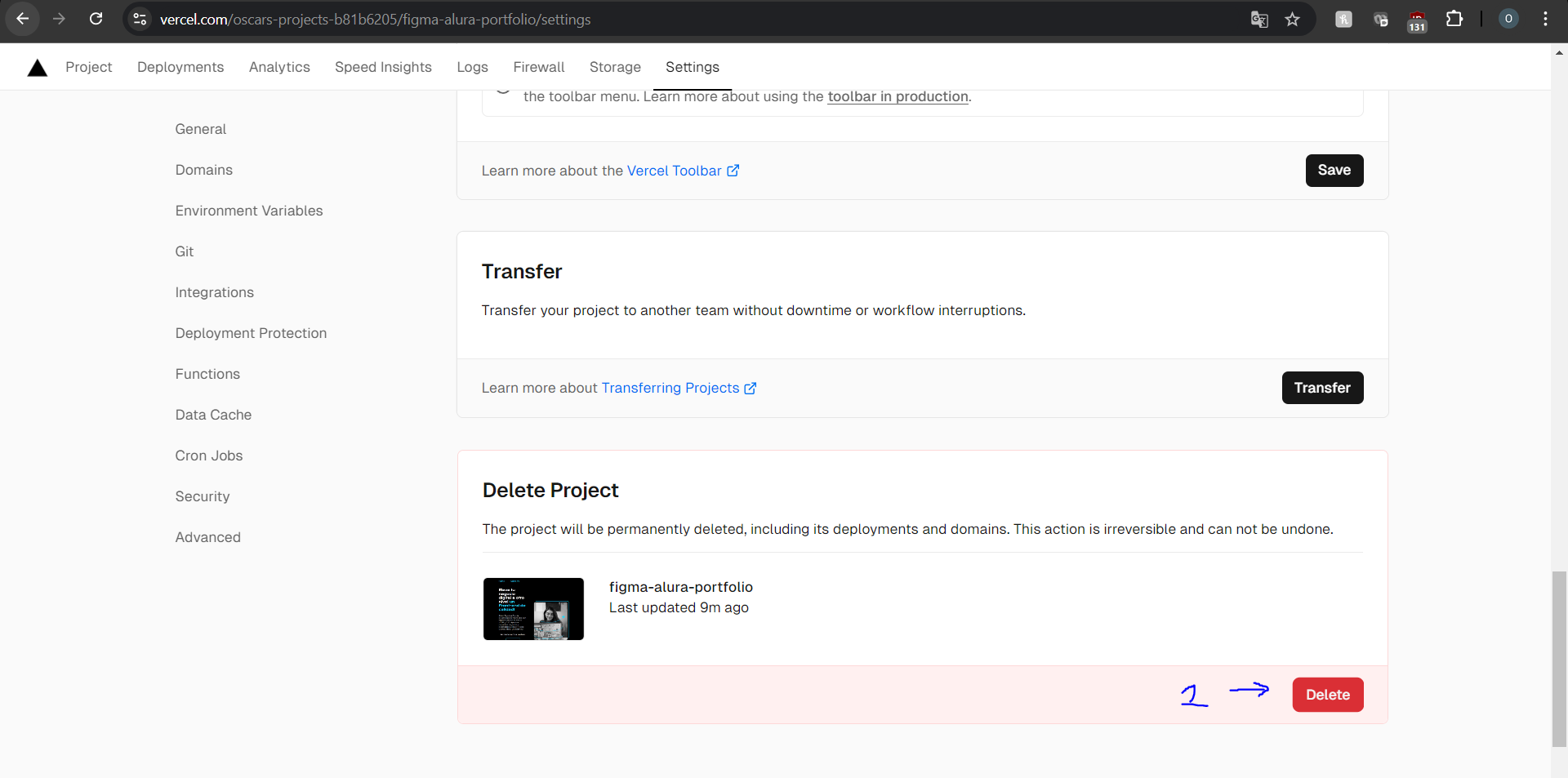This screenshot has width=1568, height=778.
Task: Open the Transferring Projects link
Action: pyautogui.click(x=679, y=388)
